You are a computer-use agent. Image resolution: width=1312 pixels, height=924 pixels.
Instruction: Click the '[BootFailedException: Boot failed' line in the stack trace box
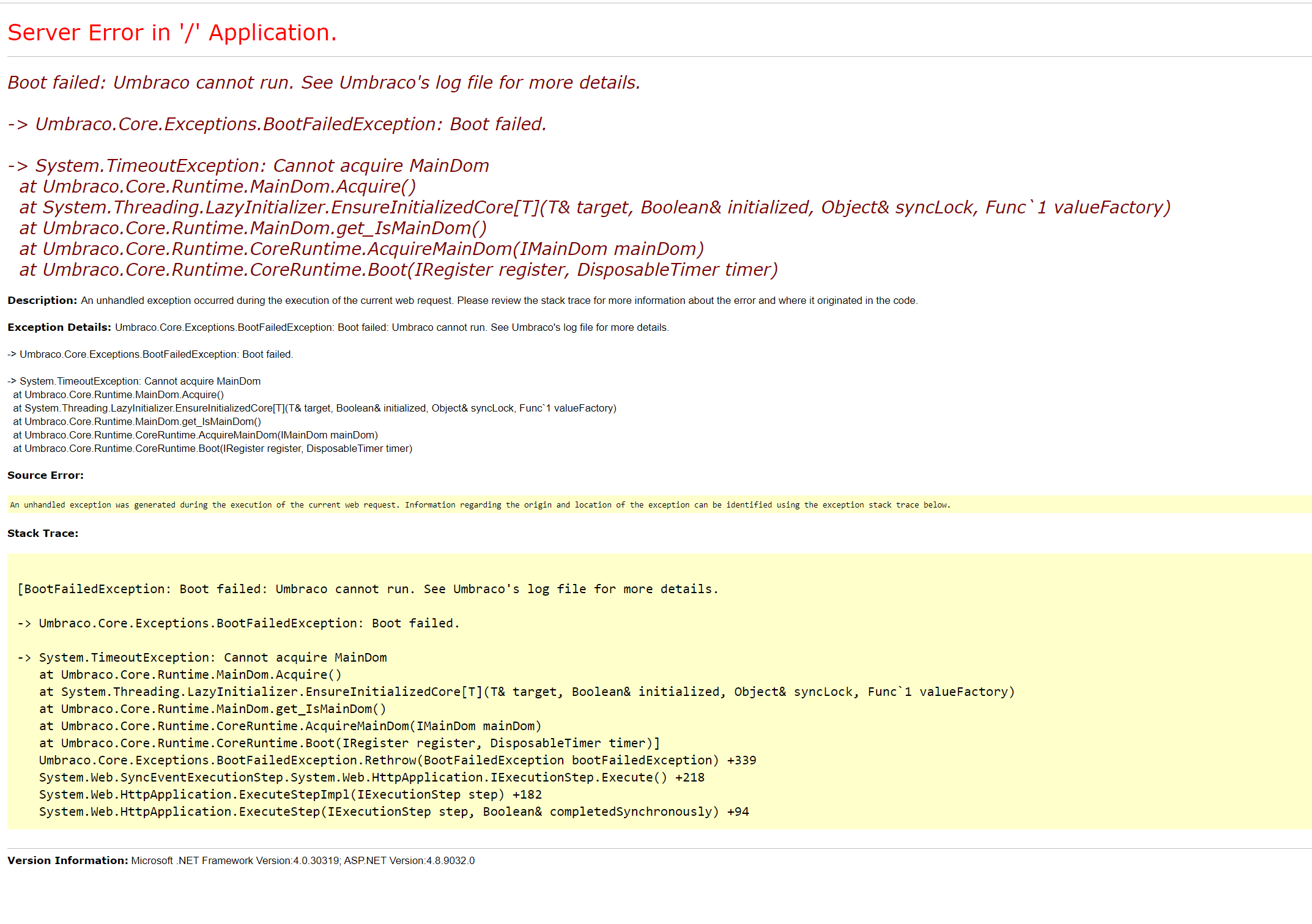click(x=368, y=589)
